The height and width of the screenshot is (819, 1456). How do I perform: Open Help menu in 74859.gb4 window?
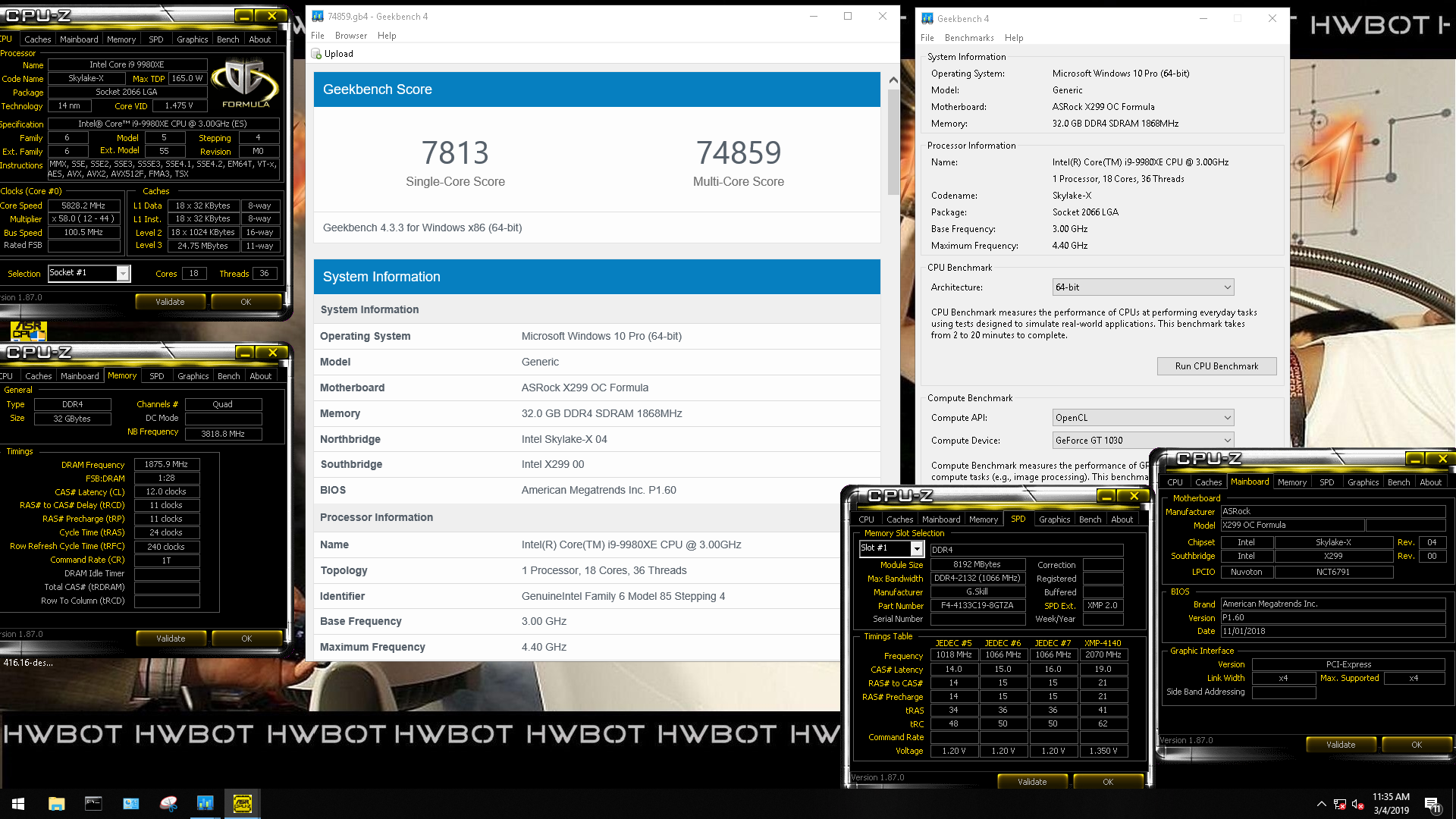pos(387,36)
